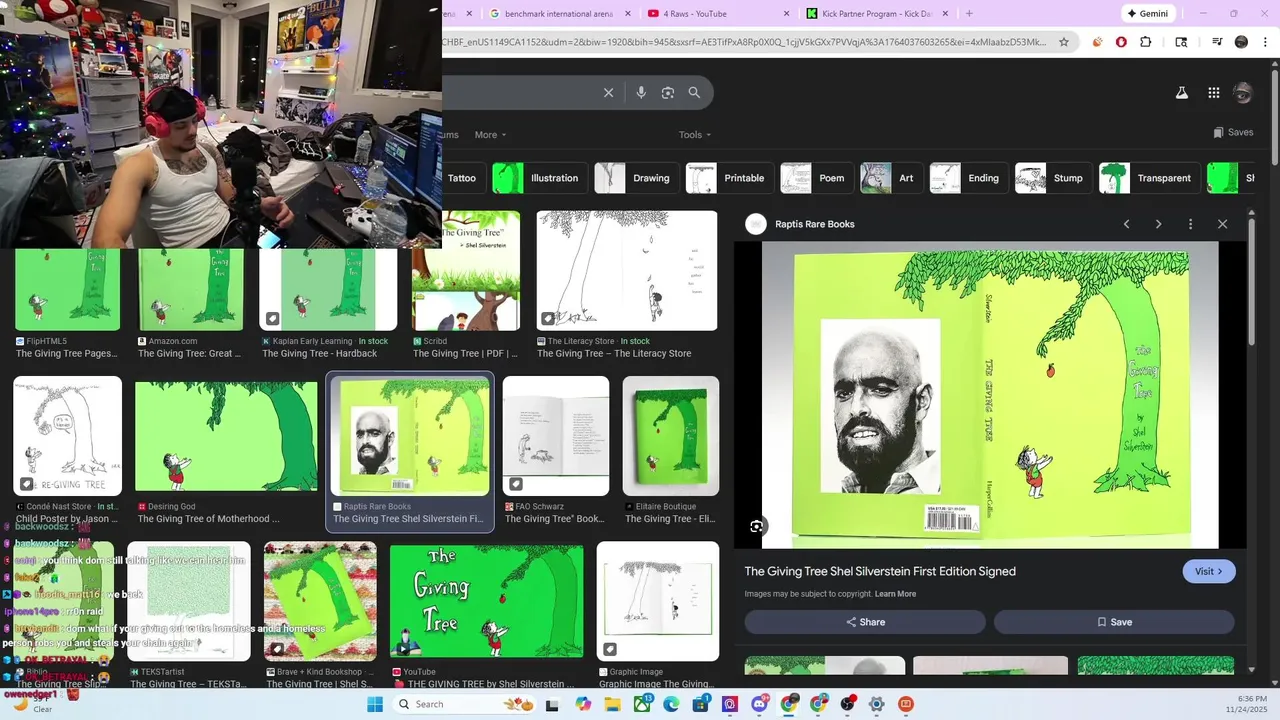Open the Google account profile picture
The height and width of the screenshot is (720, 1280).
(x=1243, y=93)
